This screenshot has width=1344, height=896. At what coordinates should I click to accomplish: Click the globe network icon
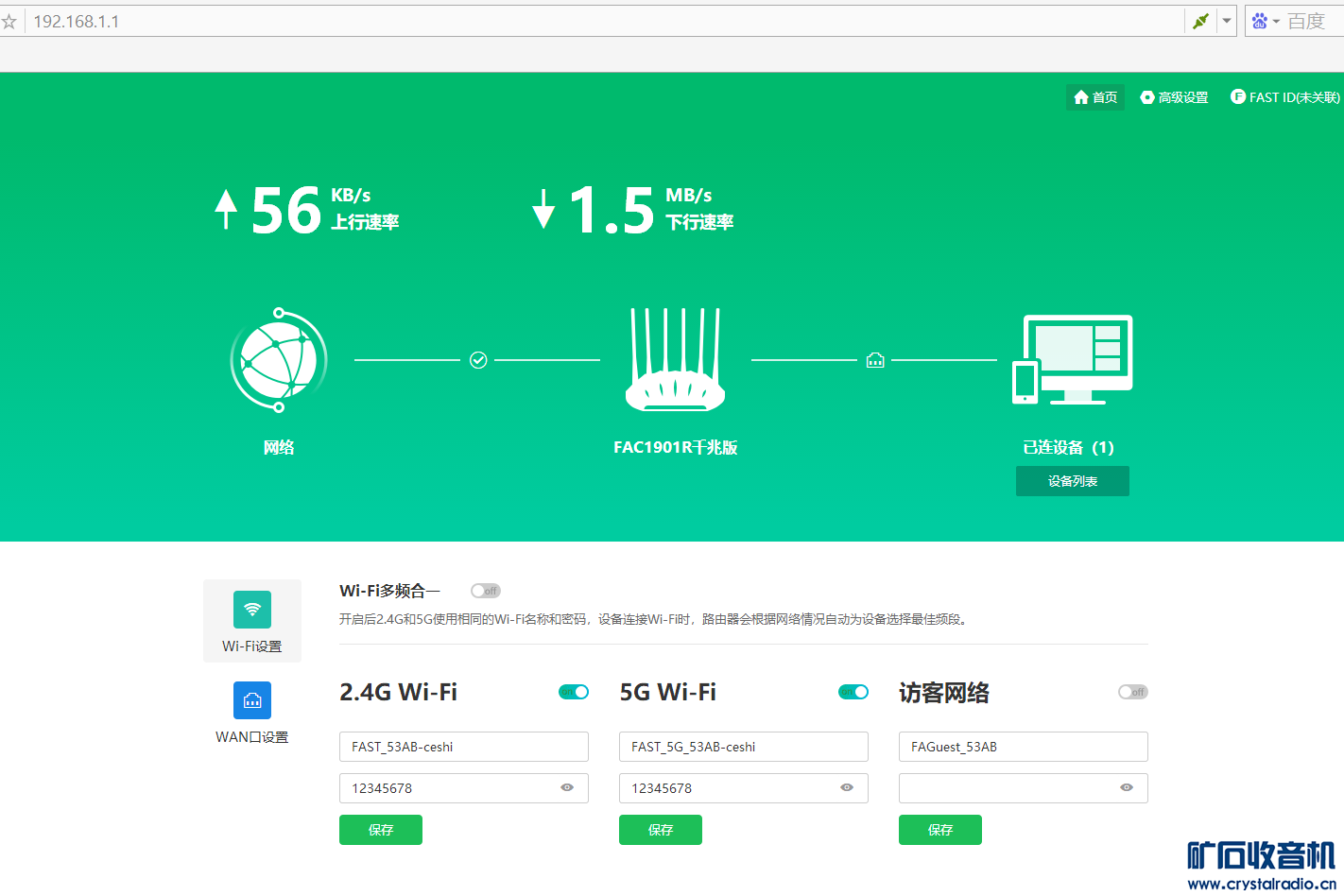[279, 360]
